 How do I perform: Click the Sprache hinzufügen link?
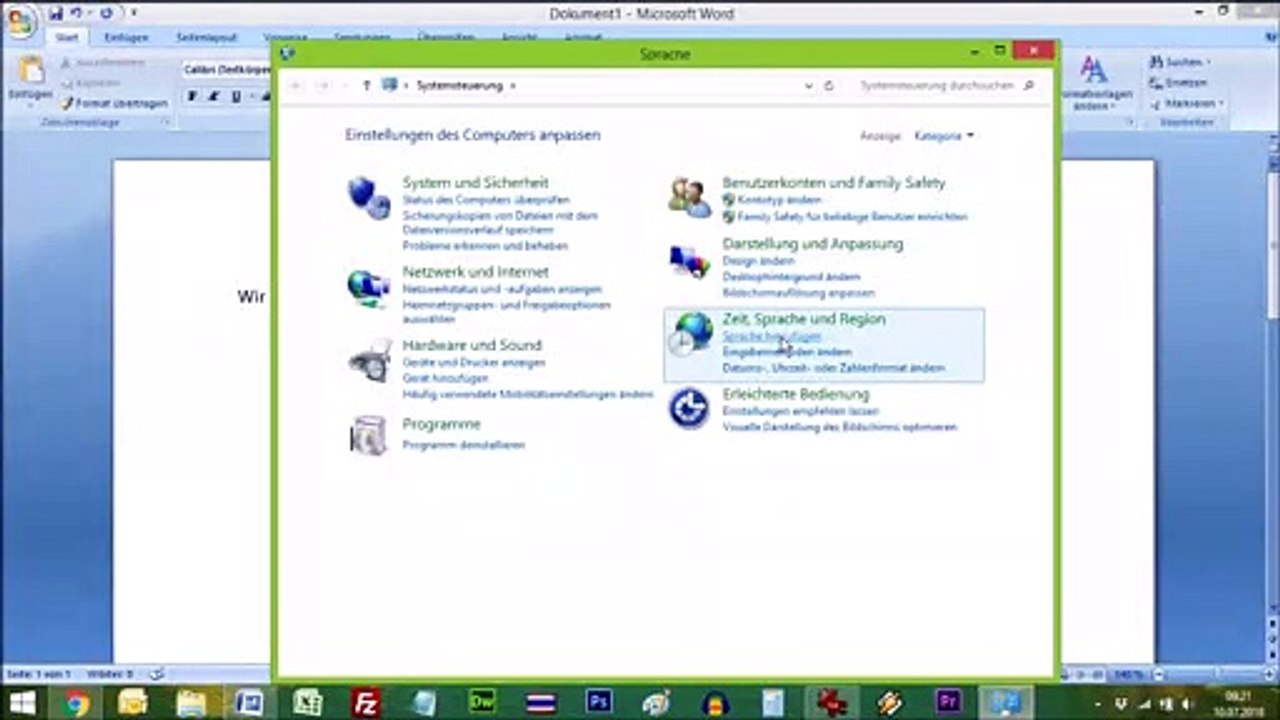coord(771,337)
